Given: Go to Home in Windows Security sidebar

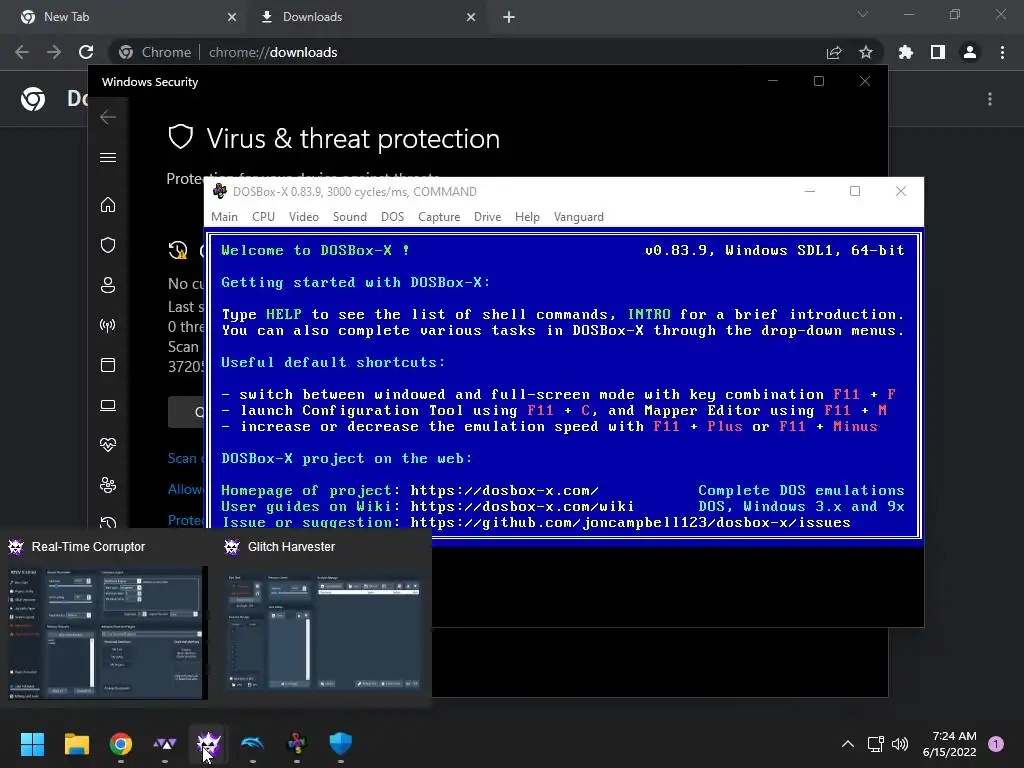Looking at the screenshot, I should point(108,205).
